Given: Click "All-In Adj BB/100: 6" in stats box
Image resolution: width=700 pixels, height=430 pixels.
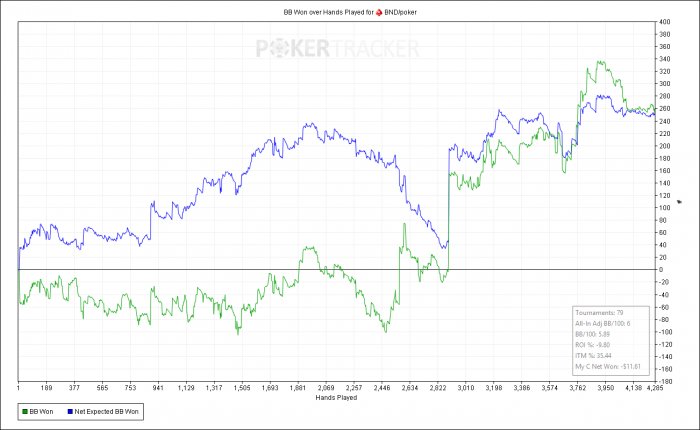Looking at the screenshot, I should [x=603, y=323].
